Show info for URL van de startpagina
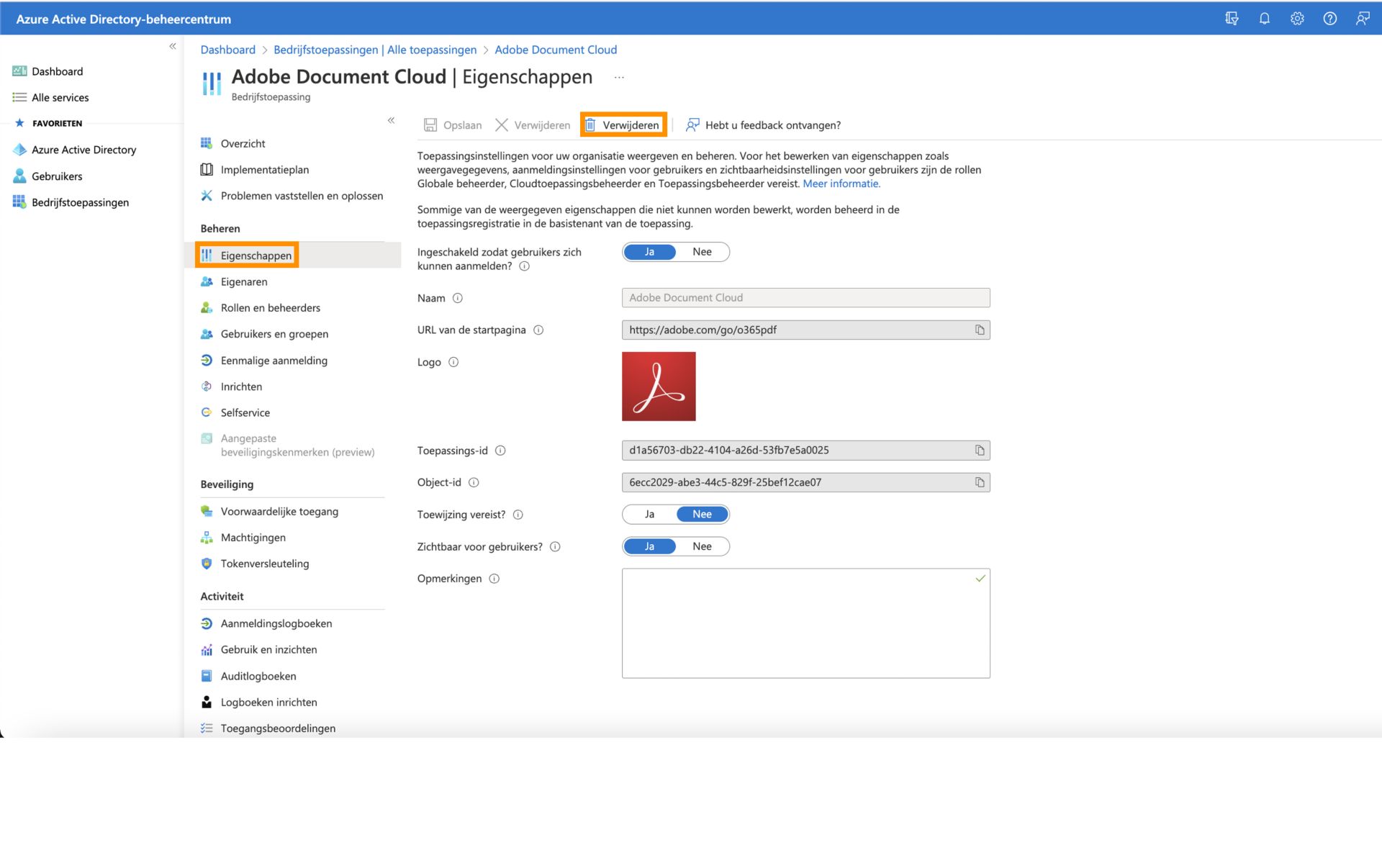Image resolution: width=1382 pixels, height=868 pixels. click(538, 330)
